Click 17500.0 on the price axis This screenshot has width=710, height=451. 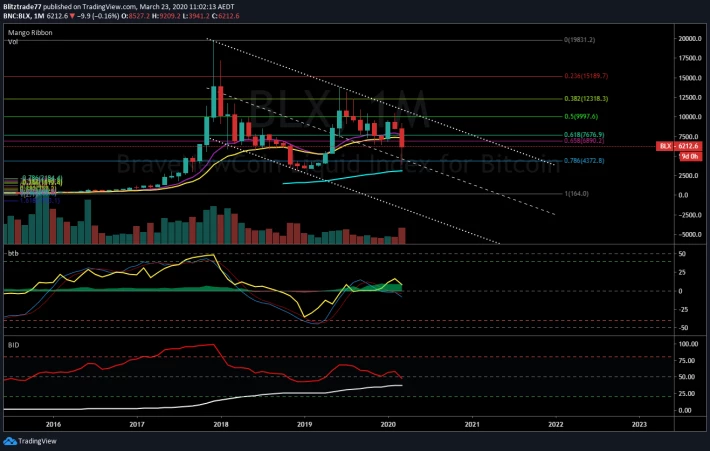click(690, 58)
